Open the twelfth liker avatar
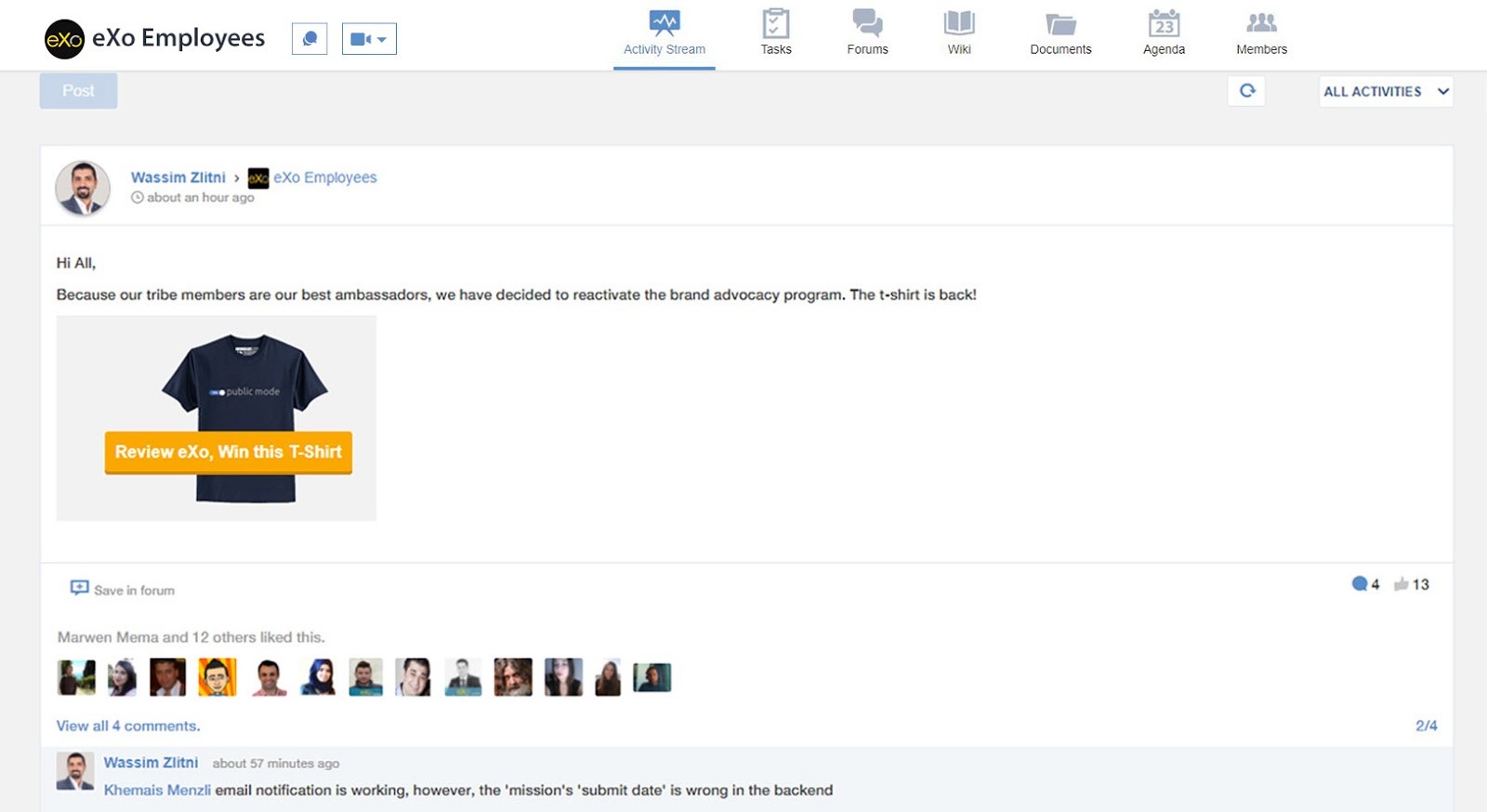Viewport: 1487px width, 812px height. [608, 677]
